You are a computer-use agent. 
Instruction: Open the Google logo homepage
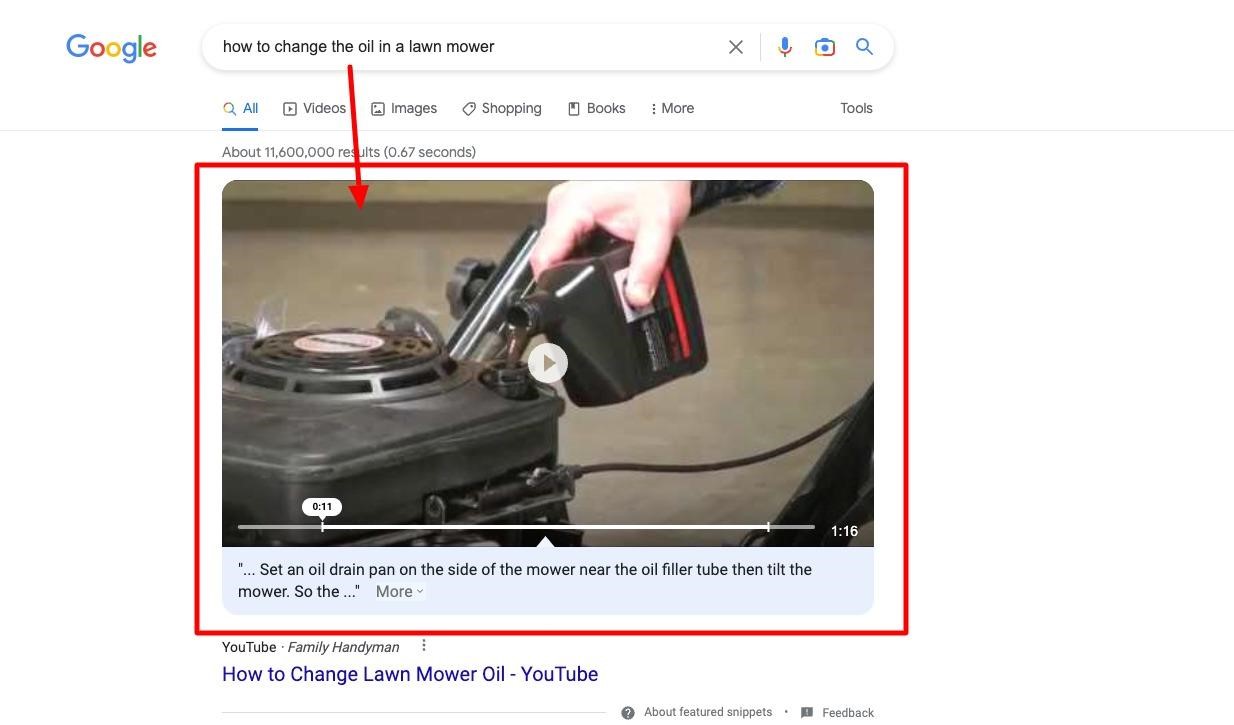click(111, 48)
